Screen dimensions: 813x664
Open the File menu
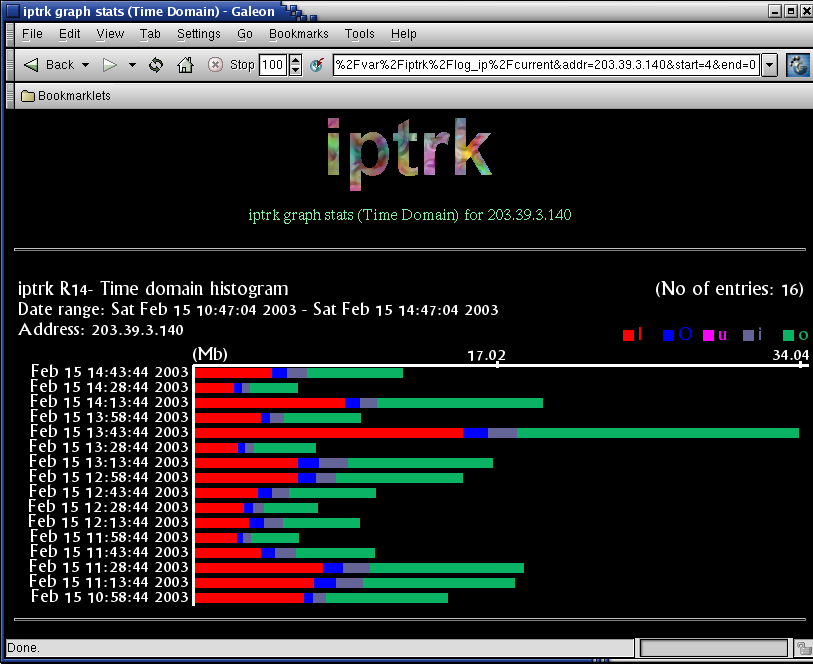(x=32, y=34)
